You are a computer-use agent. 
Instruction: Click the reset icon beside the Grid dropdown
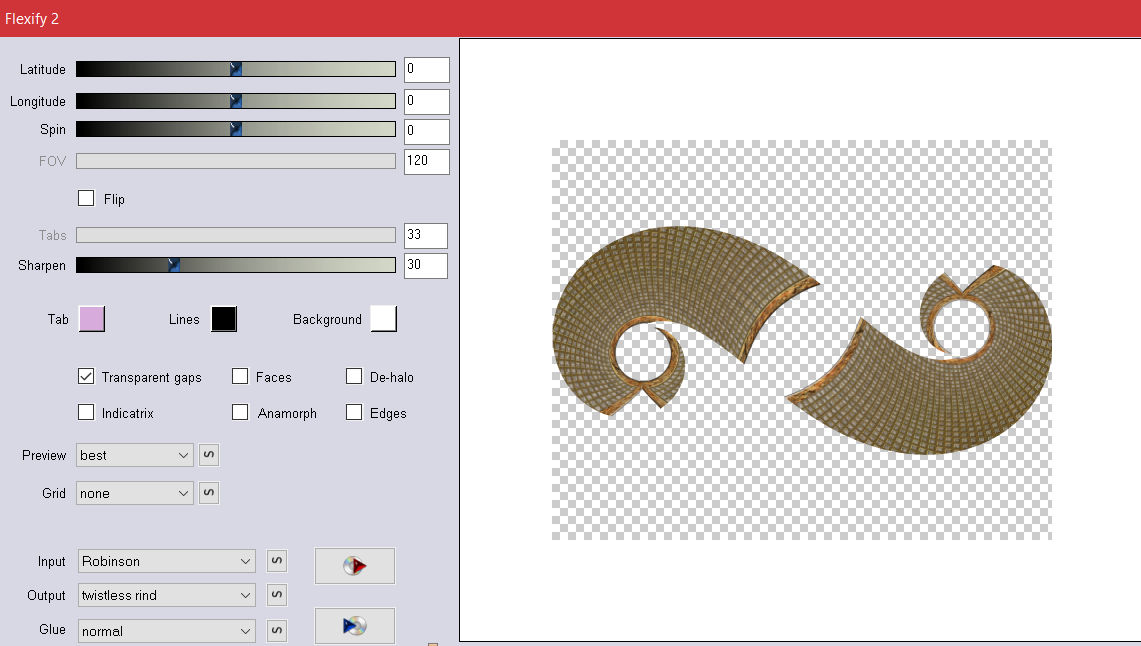click(209, 493)
